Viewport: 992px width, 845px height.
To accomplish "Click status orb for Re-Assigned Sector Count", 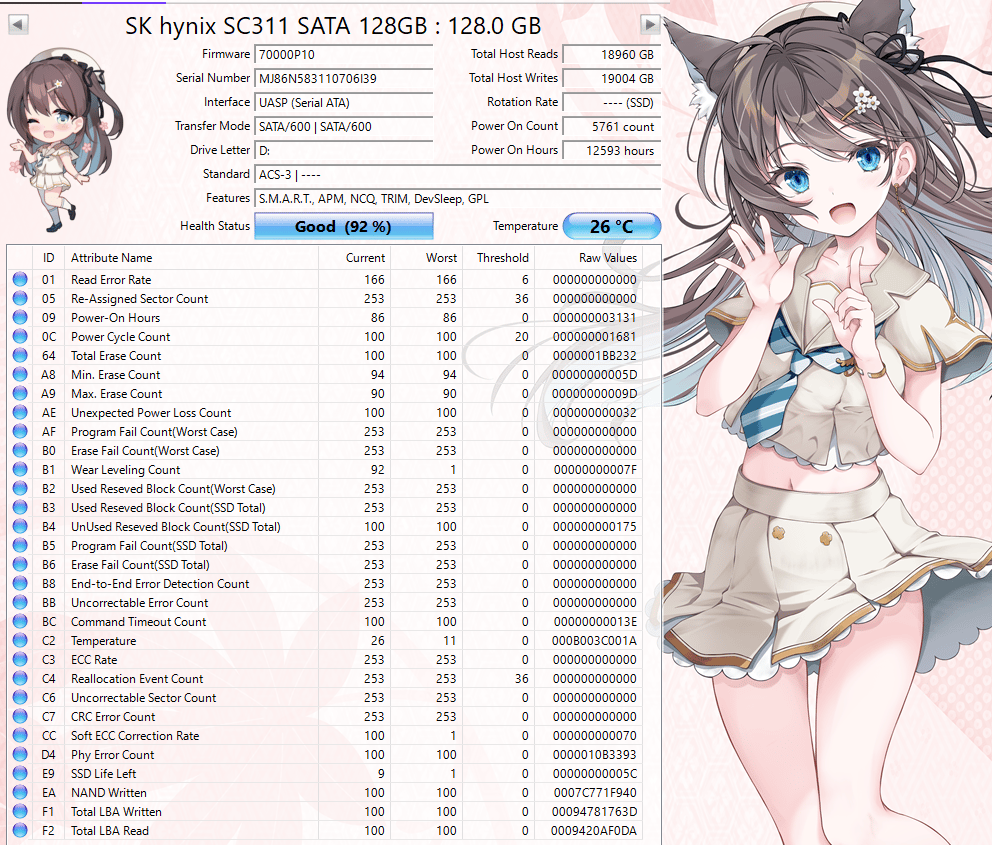I will [x=20, y=298].
